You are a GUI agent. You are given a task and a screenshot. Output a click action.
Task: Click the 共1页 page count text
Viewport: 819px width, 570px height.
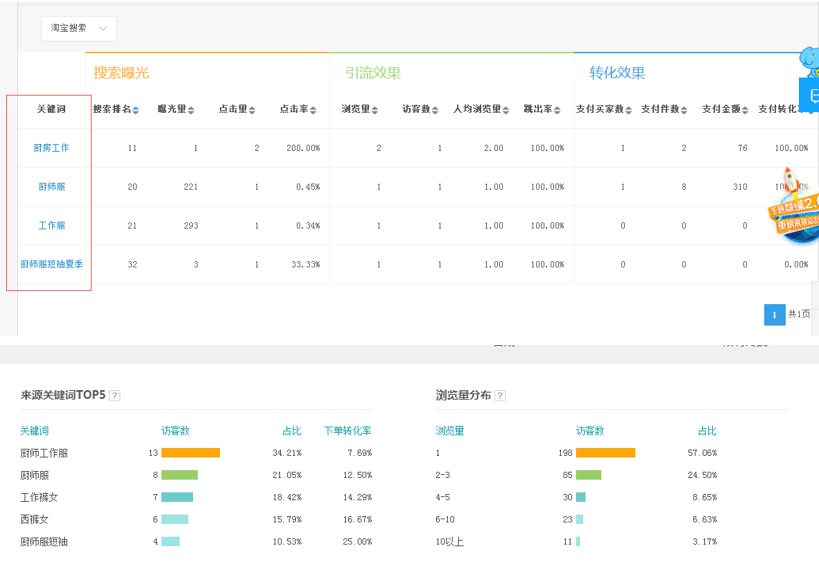point(799,314)
